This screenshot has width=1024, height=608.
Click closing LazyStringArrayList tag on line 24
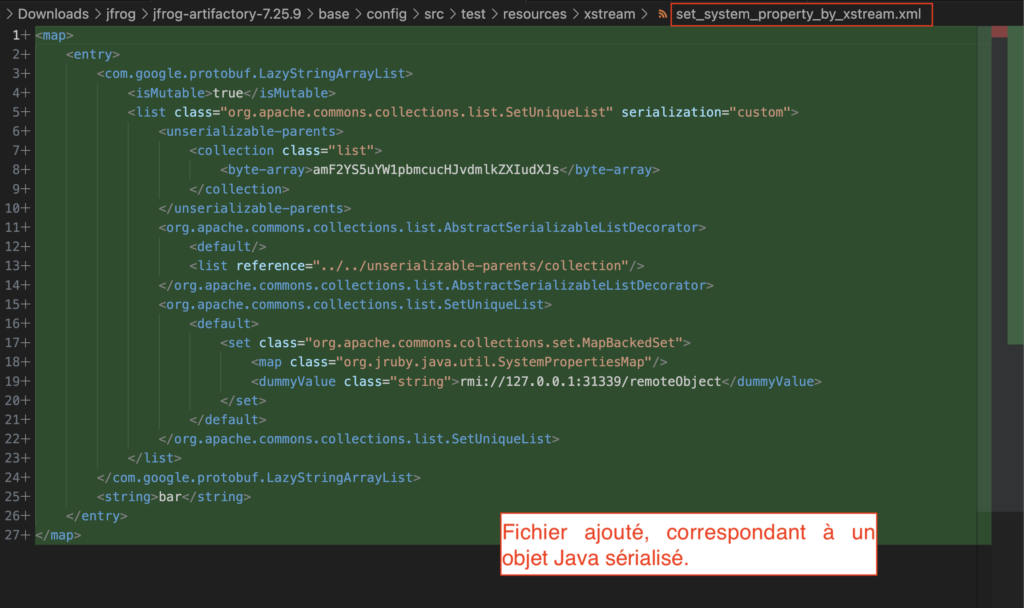[x=259, y=477]
